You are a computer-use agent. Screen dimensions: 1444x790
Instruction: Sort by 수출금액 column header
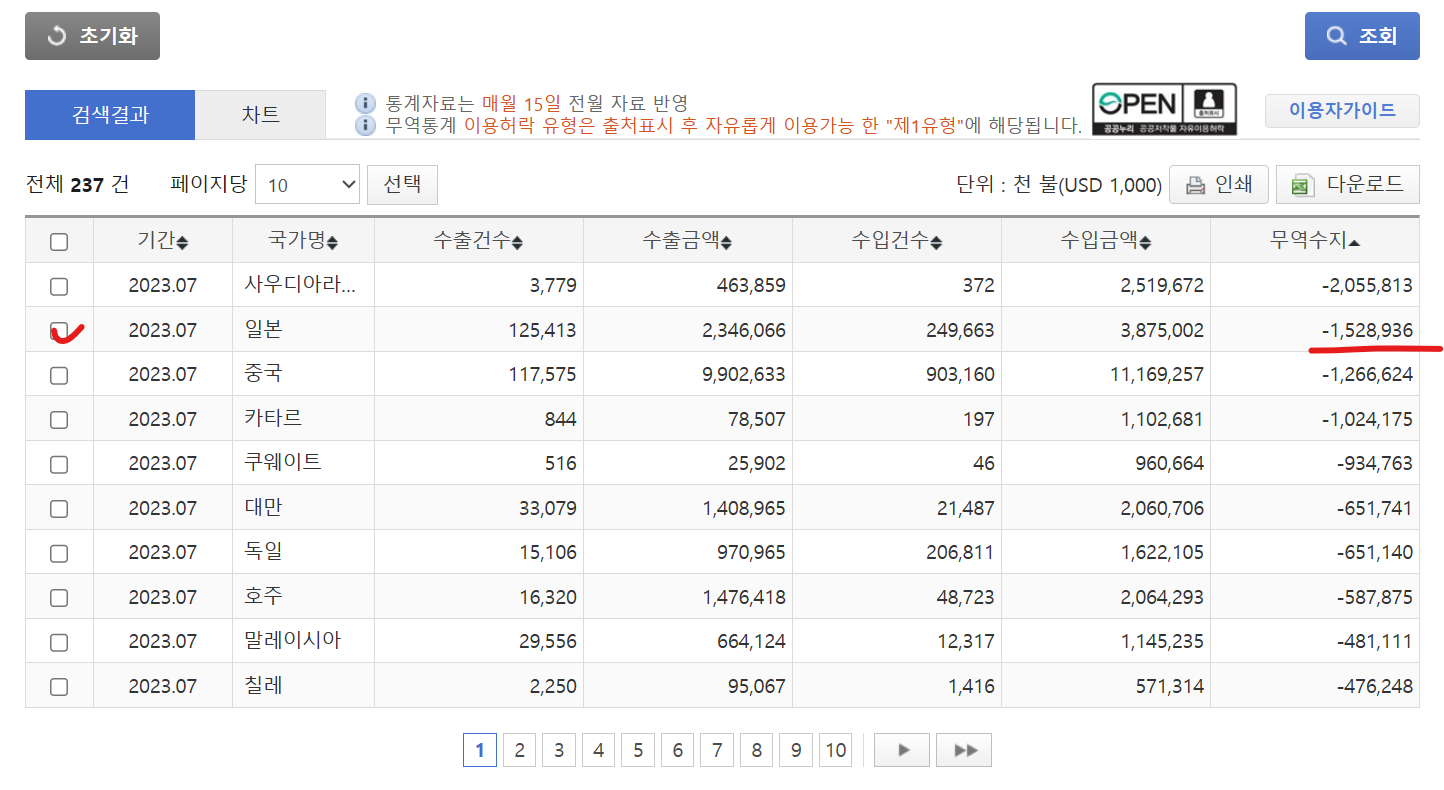[x=687, y=241]
